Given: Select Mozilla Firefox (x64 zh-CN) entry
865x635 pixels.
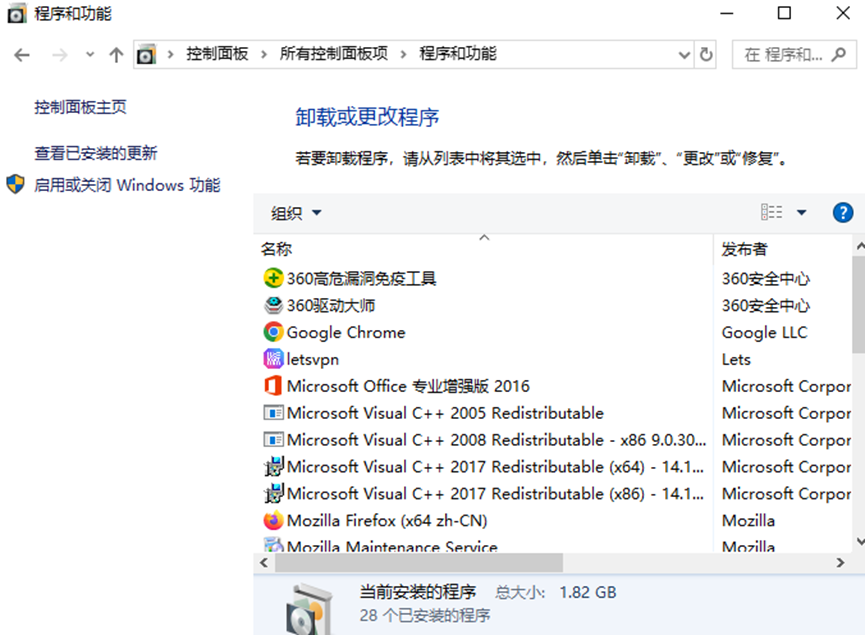Looking at the screenshot, I should (x=387, y=520).
